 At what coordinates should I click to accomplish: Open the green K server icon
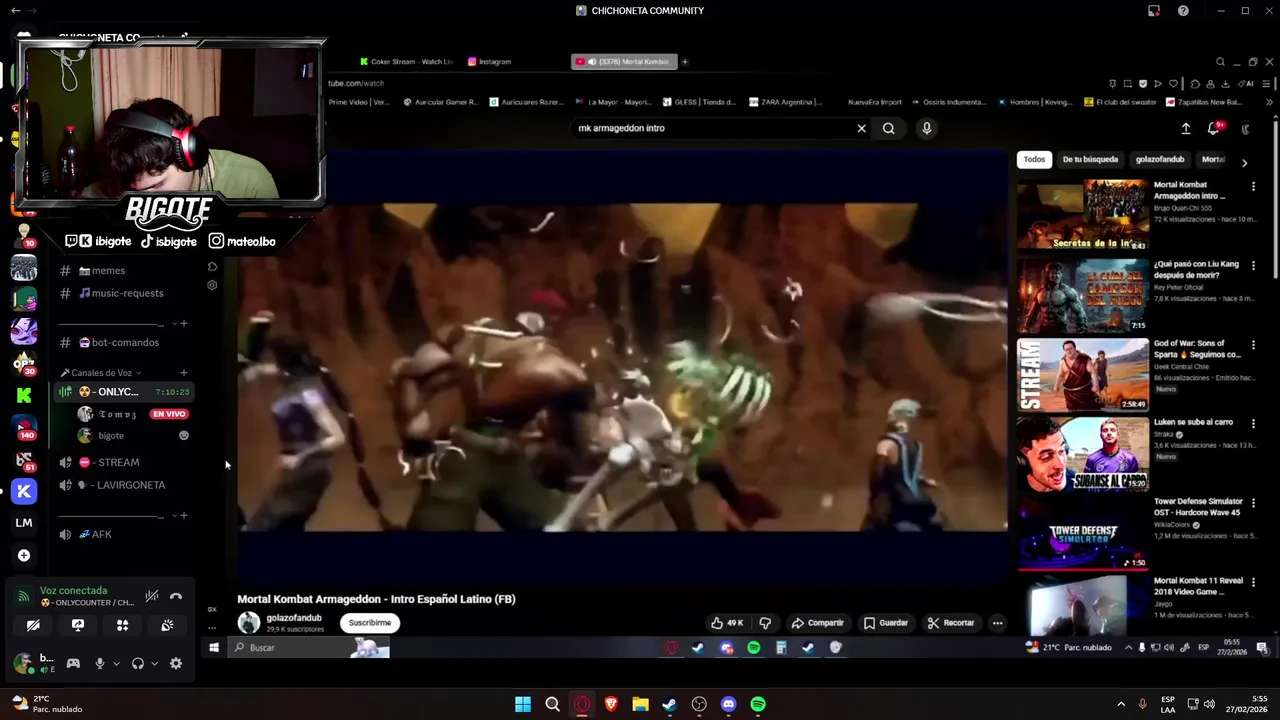[x=24, y=395]
